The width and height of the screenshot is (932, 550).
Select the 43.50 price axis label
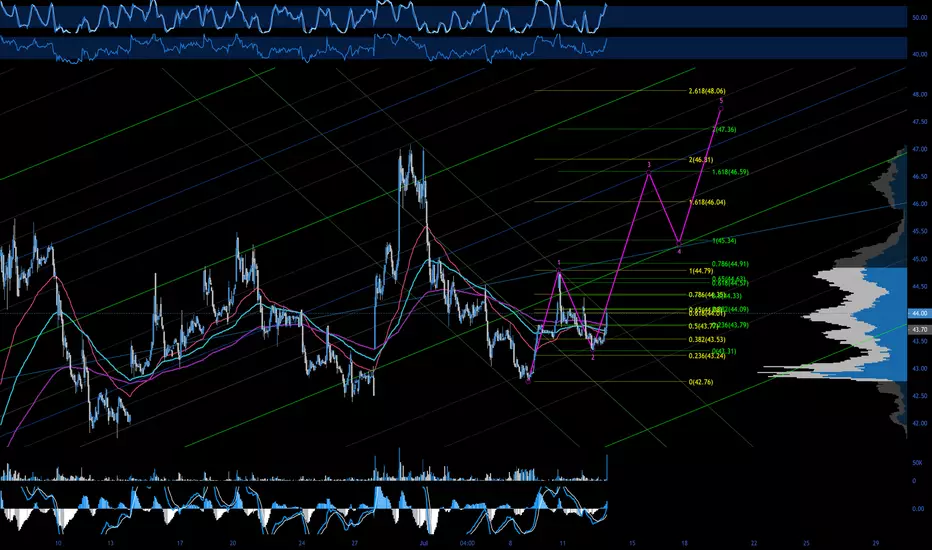(920, 341)
